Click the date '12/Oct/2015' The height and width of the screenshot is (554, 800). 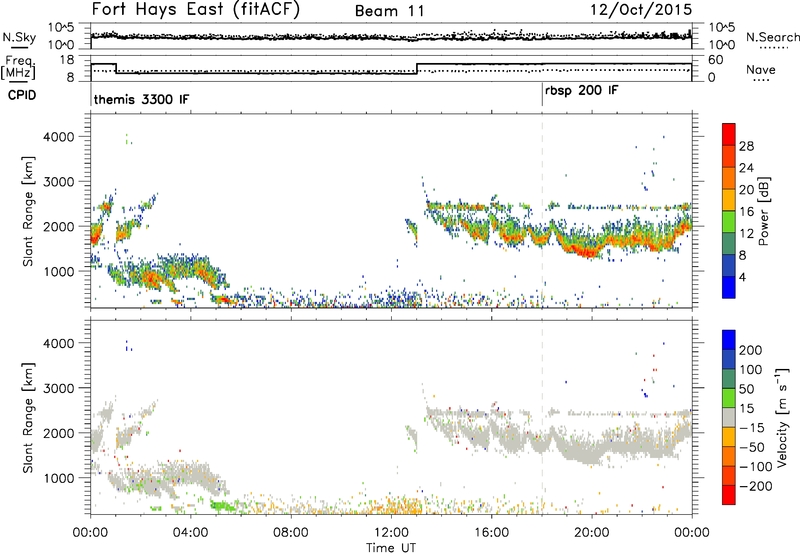[x=641, y=10]
